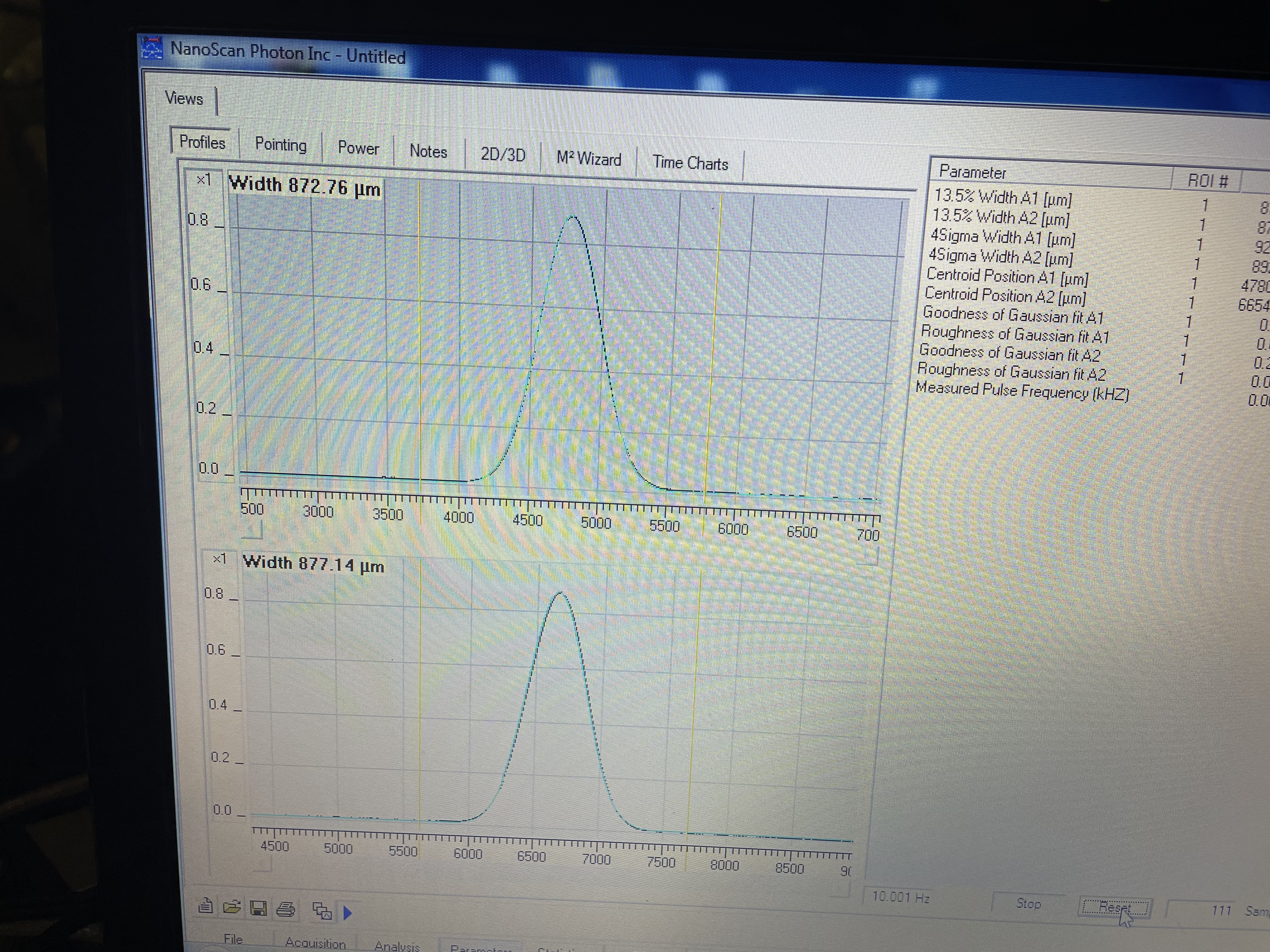Click the 7000 tick on the bottom profile axis
Viewport: 1270px width, 952px height.
596,859
